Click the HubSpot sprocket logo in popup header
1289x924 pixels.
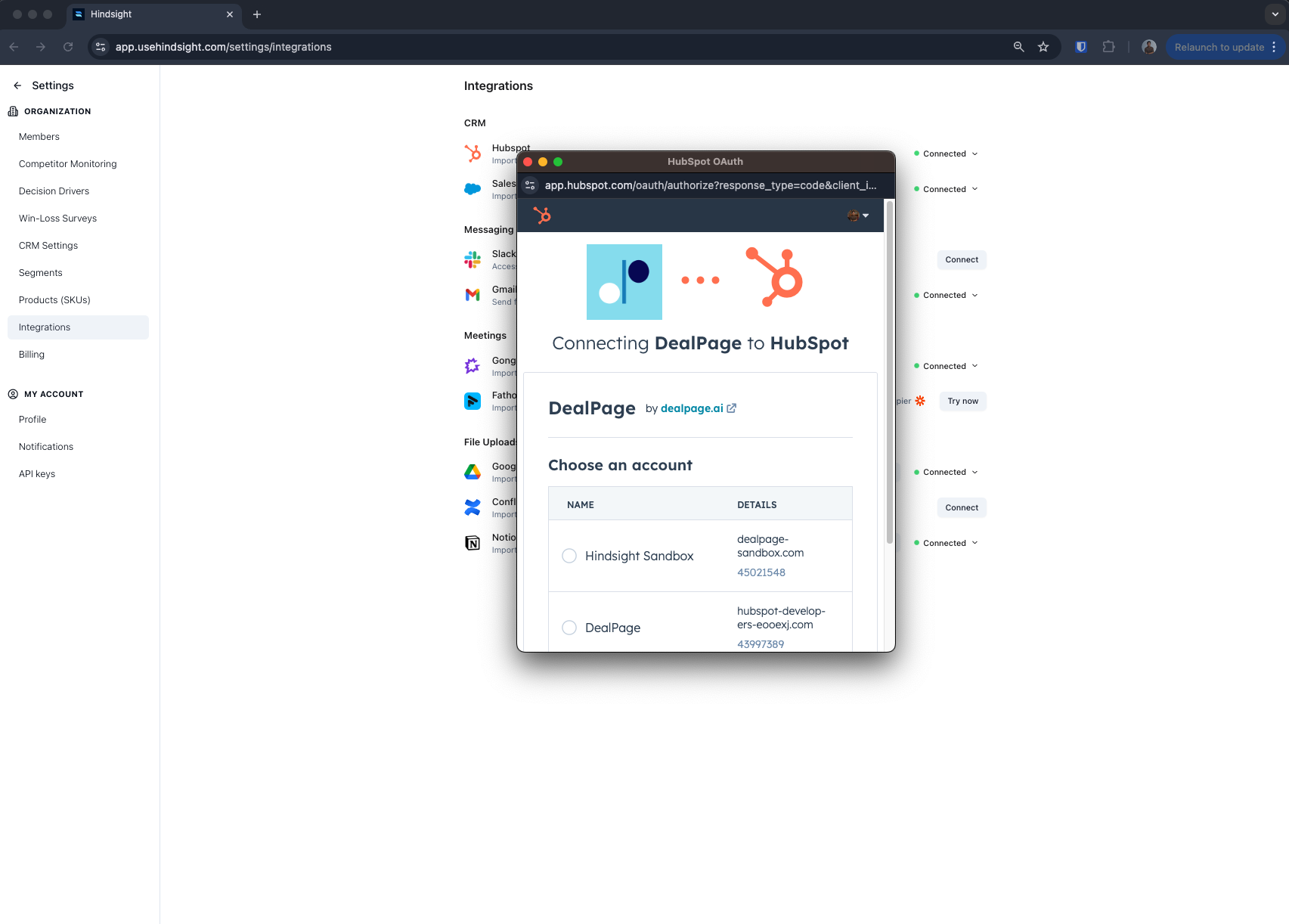[542, 215]
